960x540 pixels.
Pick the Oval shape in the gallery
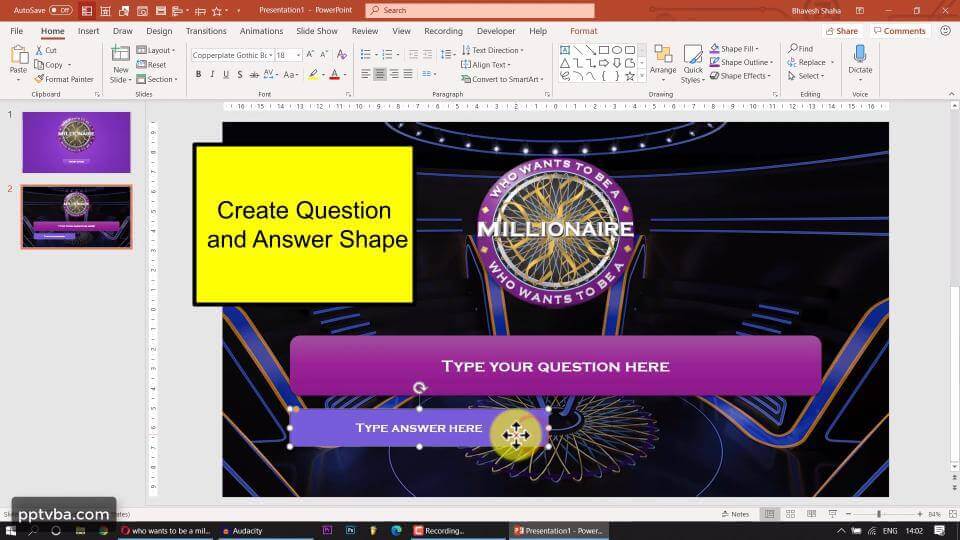pos(617,50)
